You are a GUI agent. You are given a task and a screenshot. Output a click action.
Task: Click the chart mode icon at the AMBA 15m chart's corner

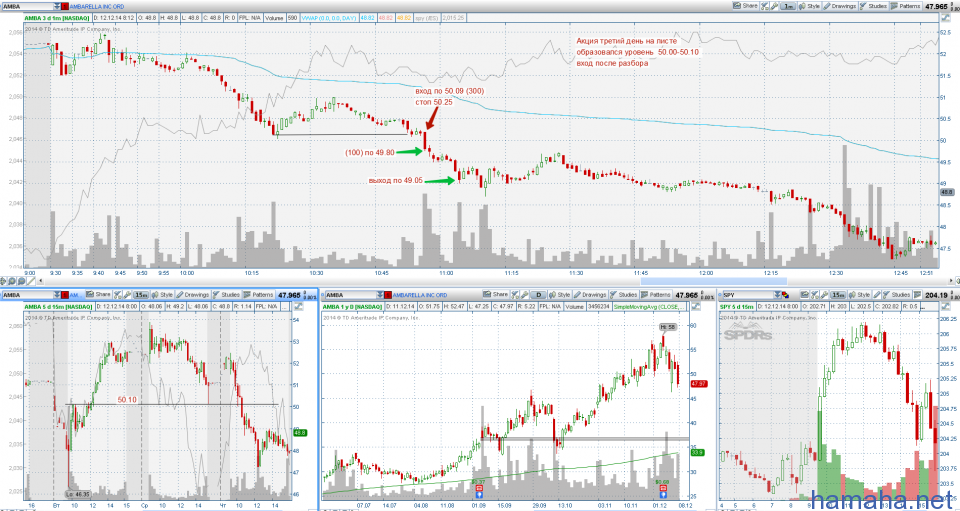299,306
